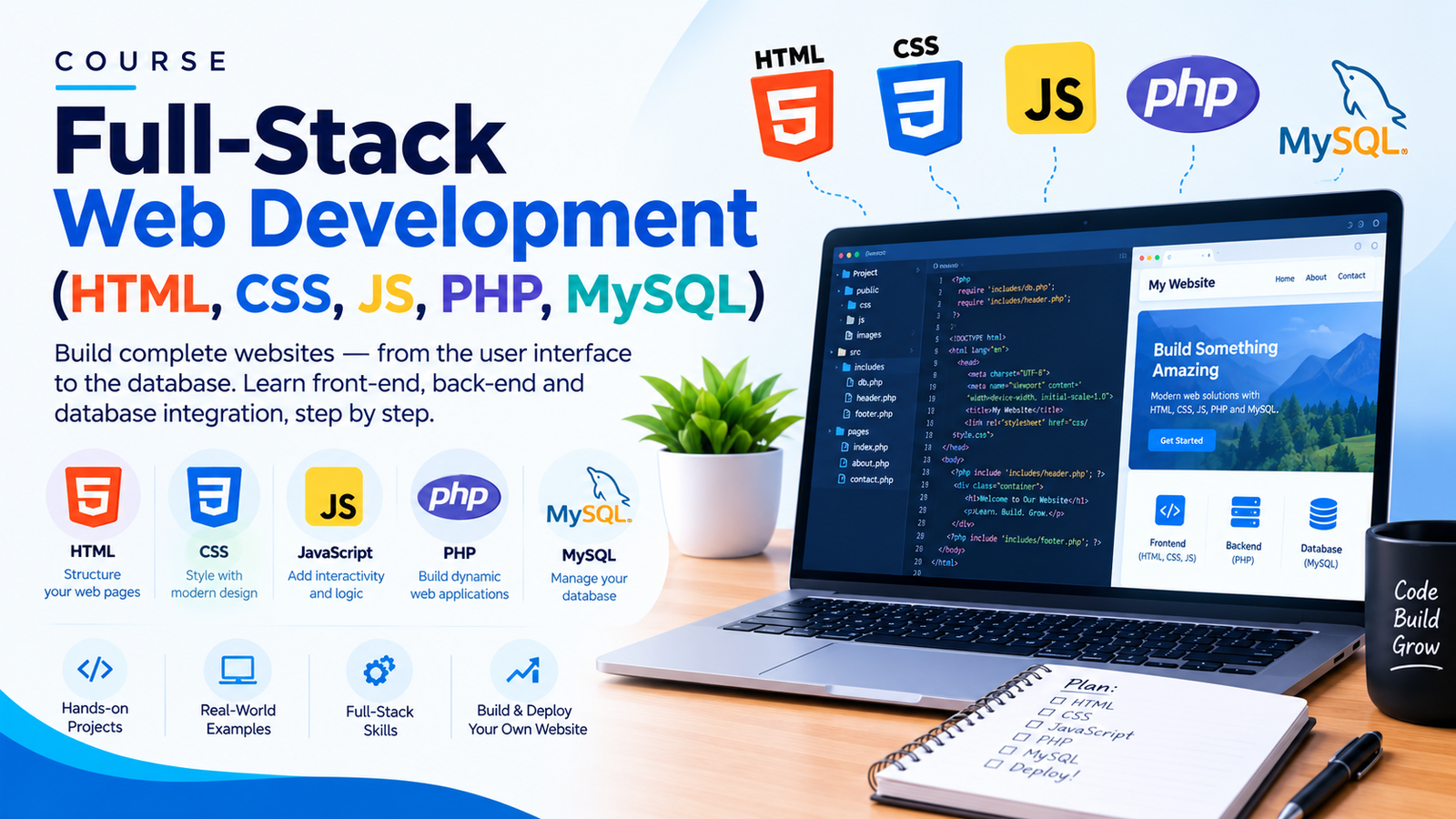The image size is (1456, 819).
Task: Select the CSS icon above 'Style with modern design'
Action: tap(214, 497)
